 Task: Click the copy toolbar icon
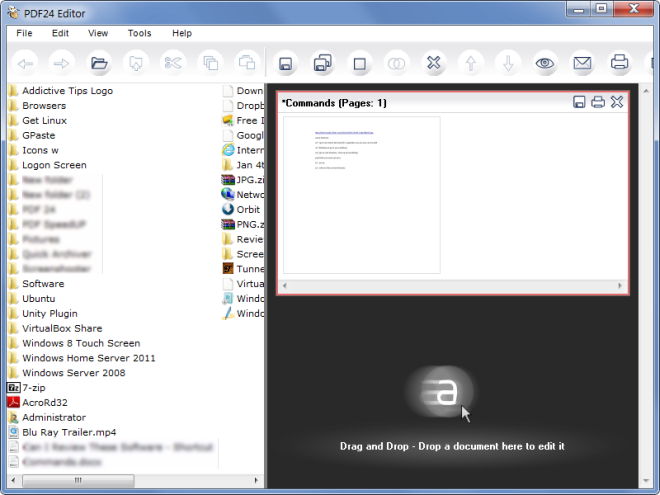coord(210,64)
